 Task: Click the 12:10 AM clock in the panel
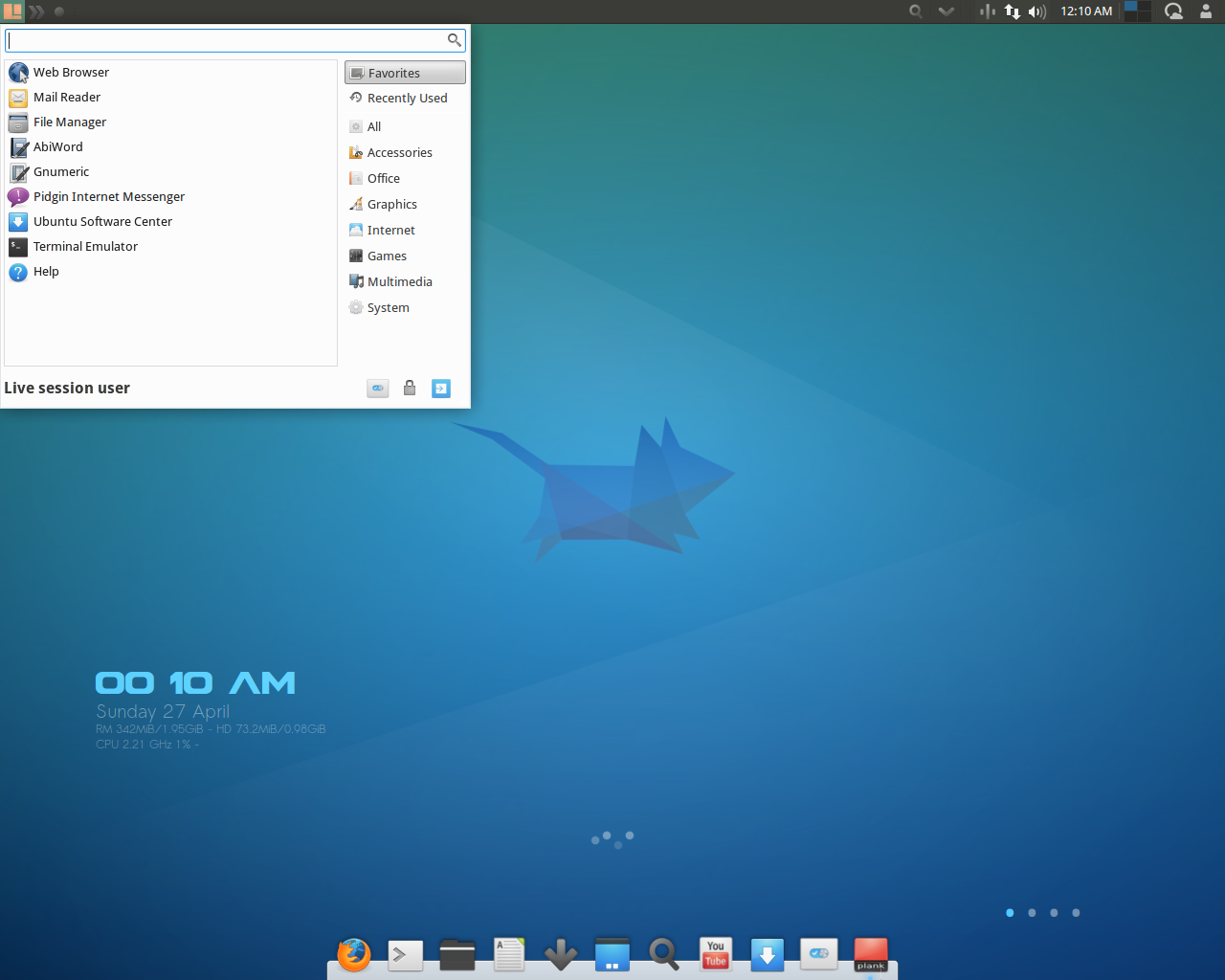click(1086, 11)
